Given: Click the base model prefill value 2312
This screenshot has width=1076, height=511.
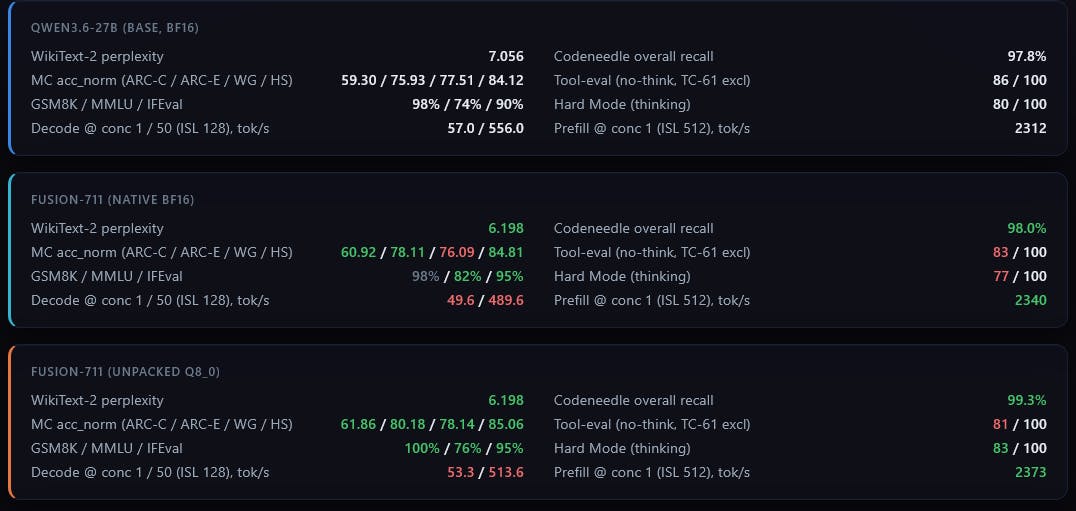Looking at the screenshot, I should pyautogui.click(x=1031, y=128).
